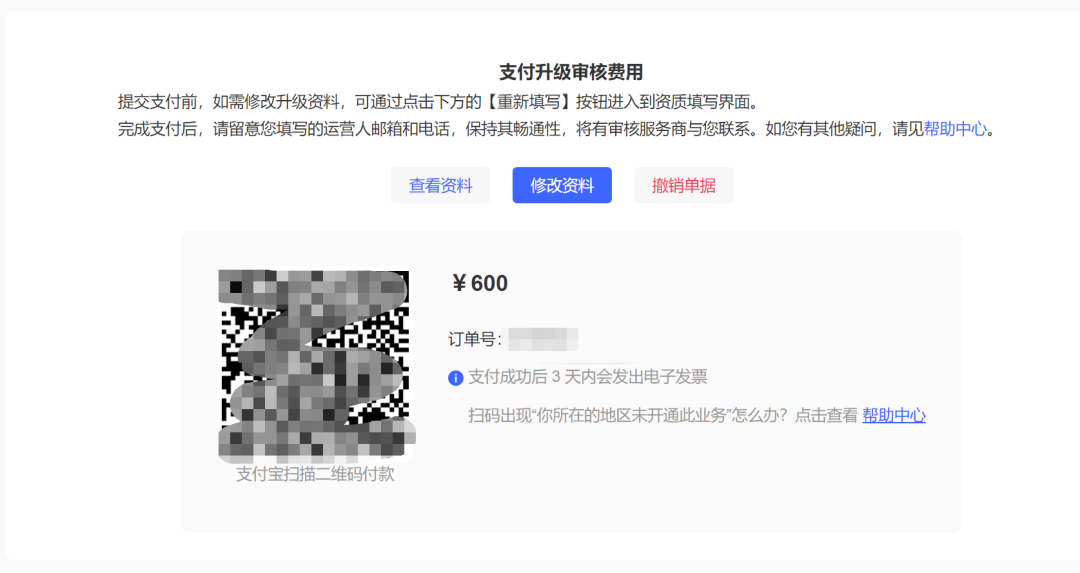Click the Alipay payment QR code image

pos(316,366)
